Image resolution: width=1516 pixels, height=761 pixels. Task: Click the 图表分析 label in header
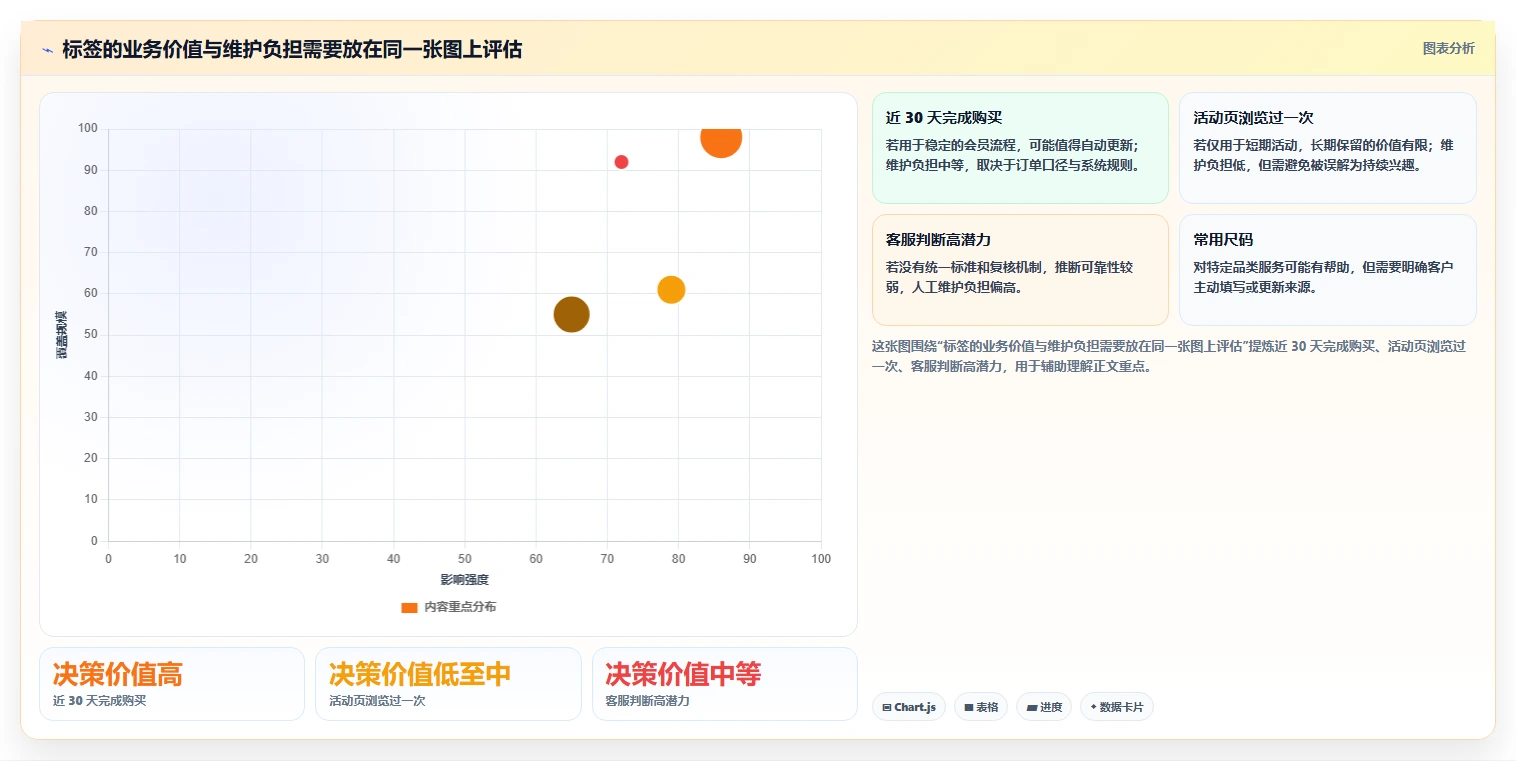1448,48
